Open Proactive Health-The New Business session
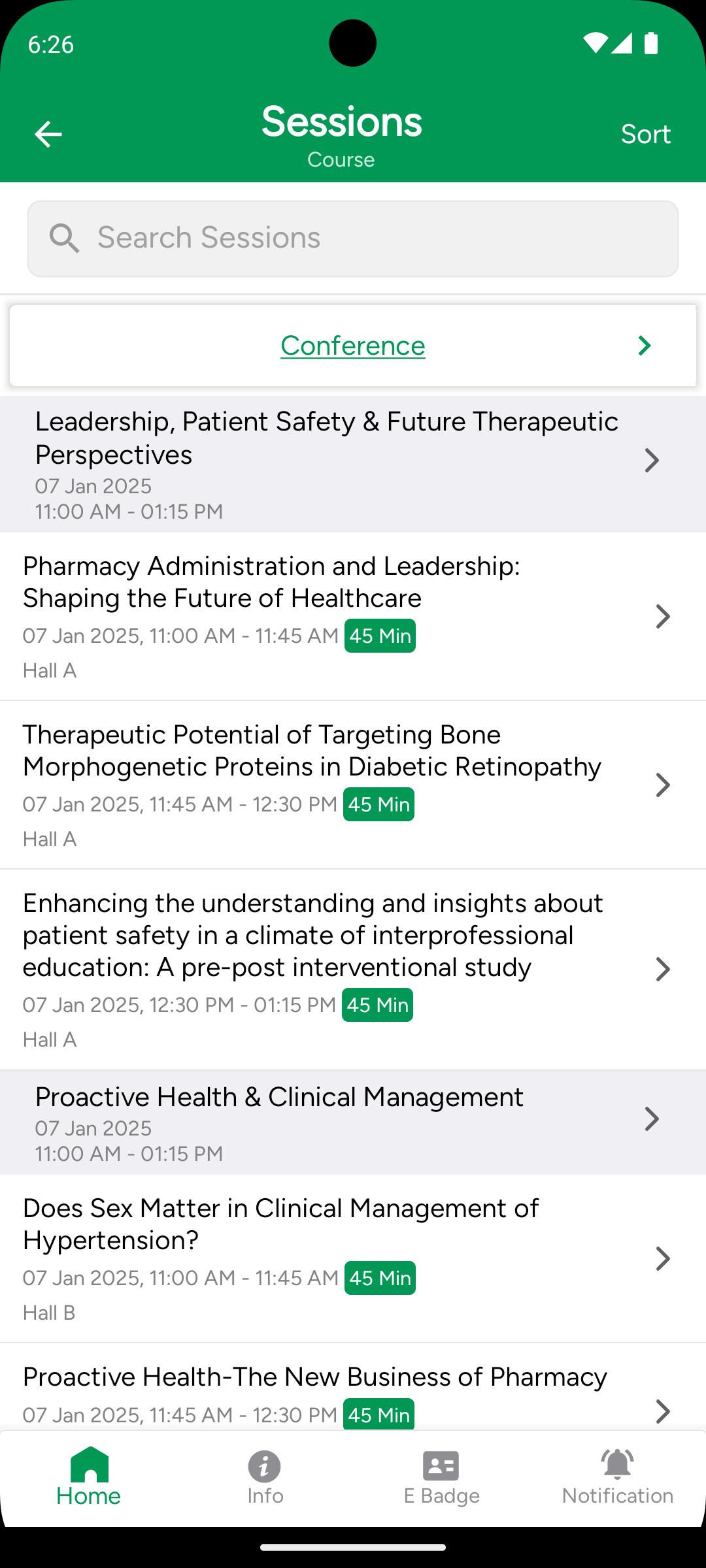 pos(353,1387)
